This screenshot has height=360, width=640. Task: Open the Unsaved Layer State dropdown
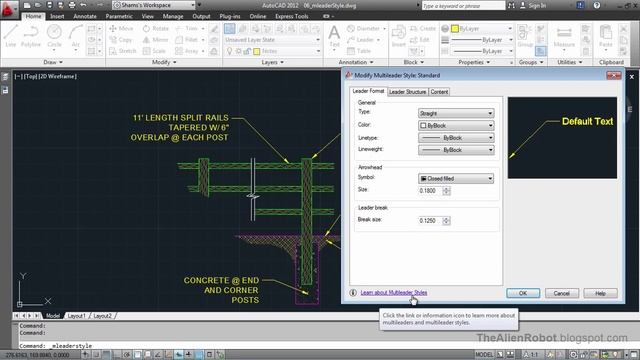point(272,40)
